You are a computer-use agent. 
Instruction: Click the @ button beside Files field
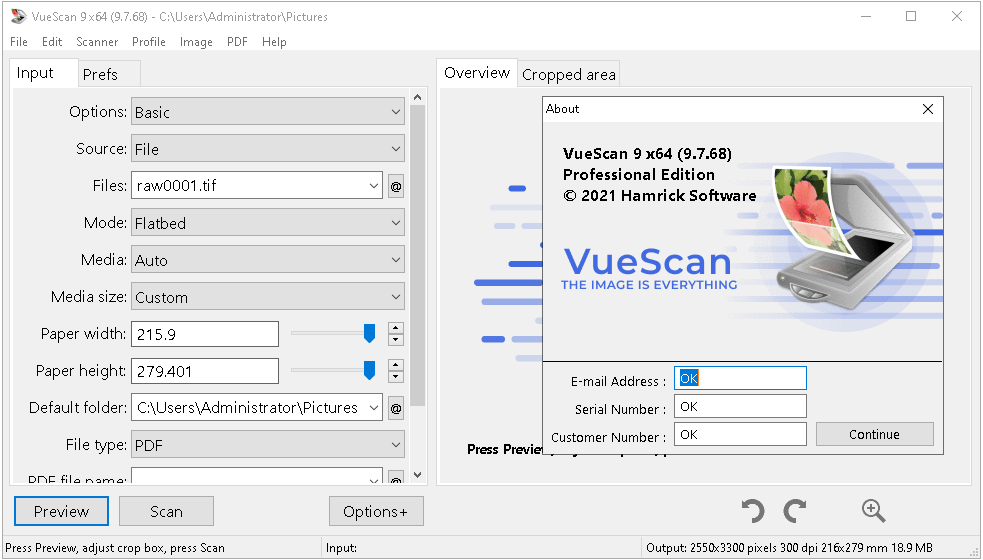point(396,186)
